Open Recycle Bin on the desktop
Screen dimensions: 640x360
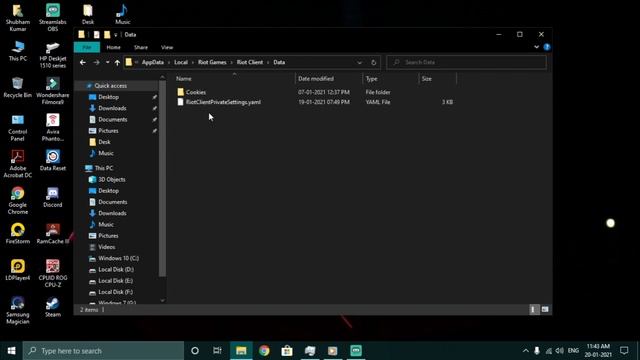[18, 87]
